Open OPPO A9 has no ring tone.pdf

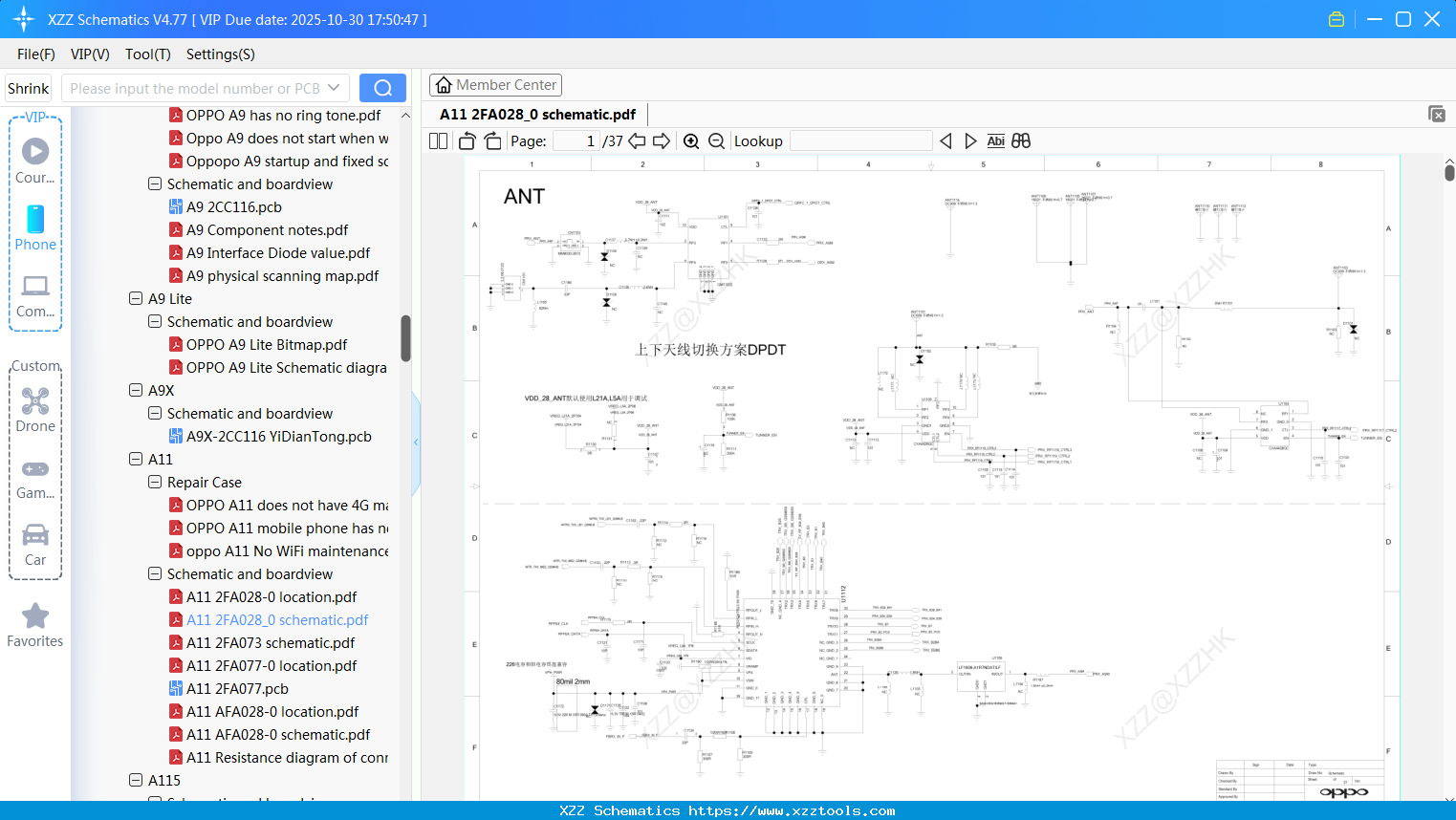coord(284,115)
